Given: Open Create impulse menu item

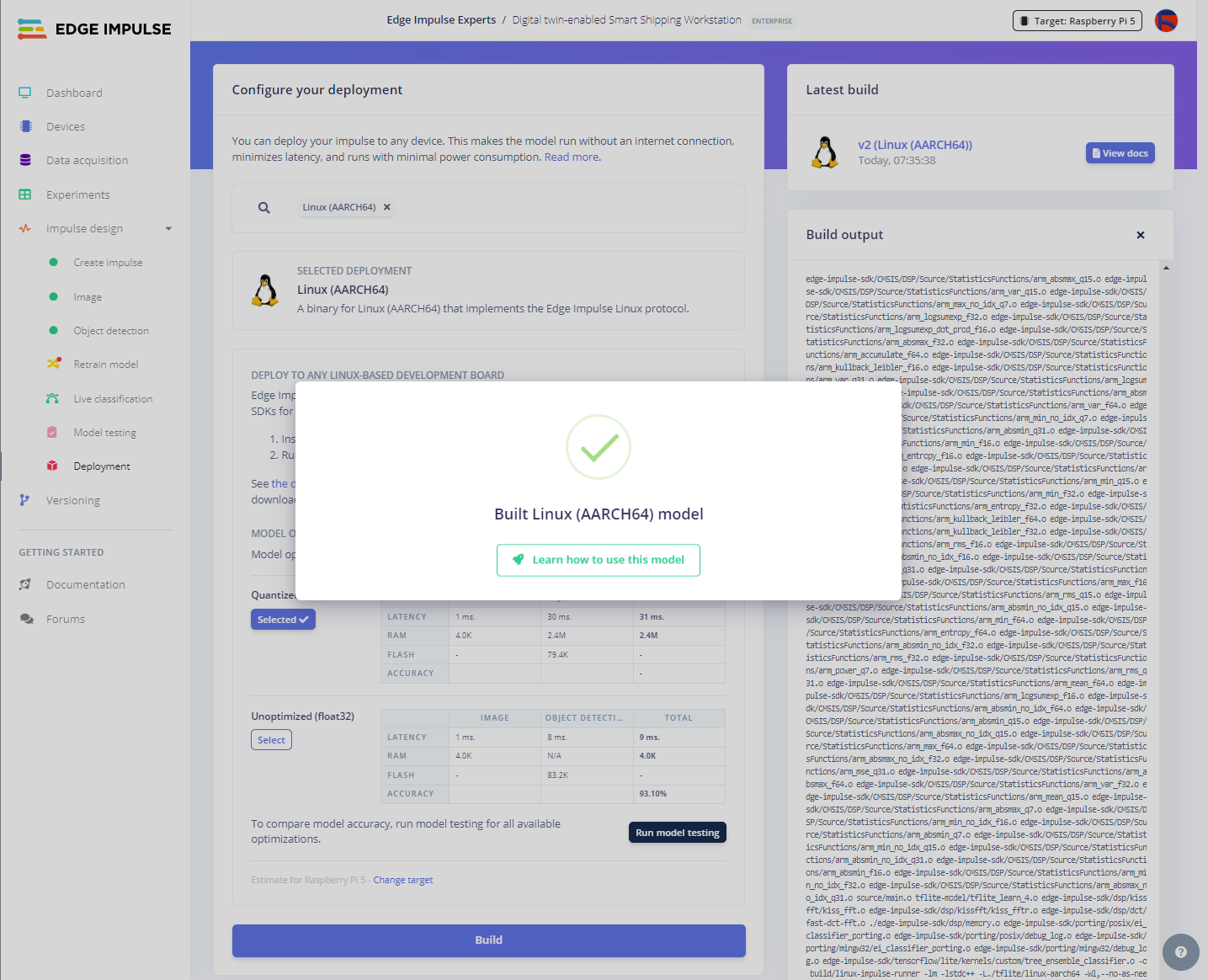Looking at the screenshot, I should 108,263.
